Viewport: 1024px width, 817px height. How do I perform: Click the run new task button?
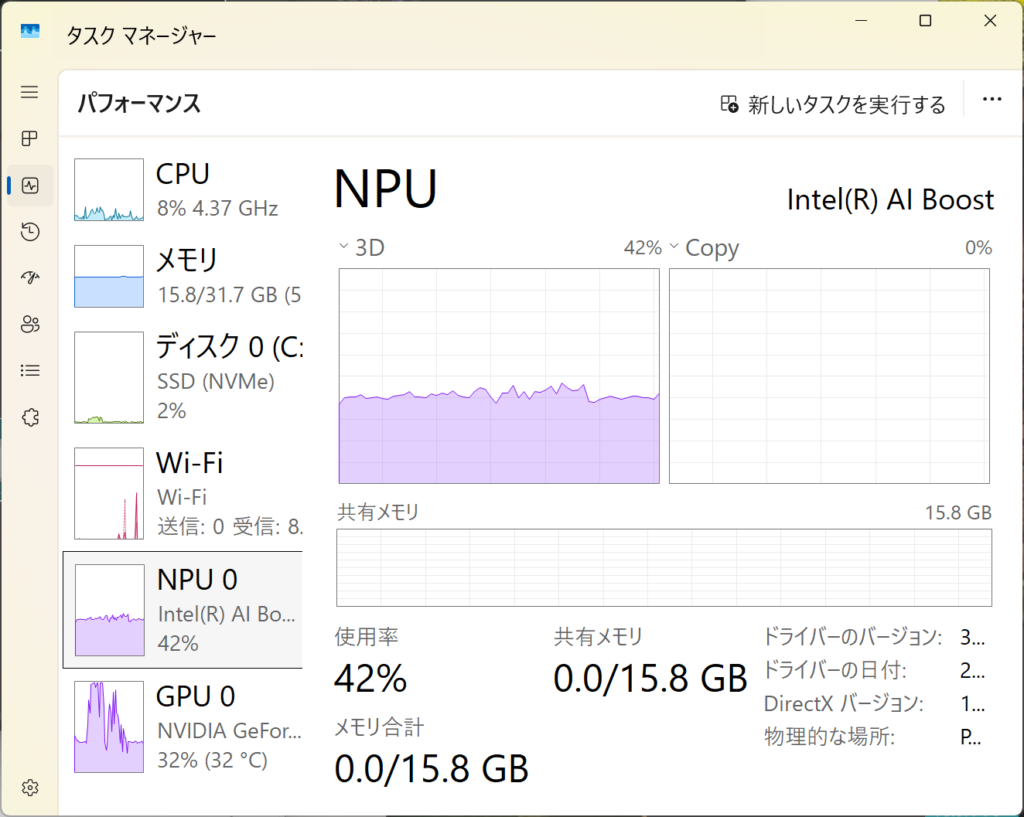833,105
